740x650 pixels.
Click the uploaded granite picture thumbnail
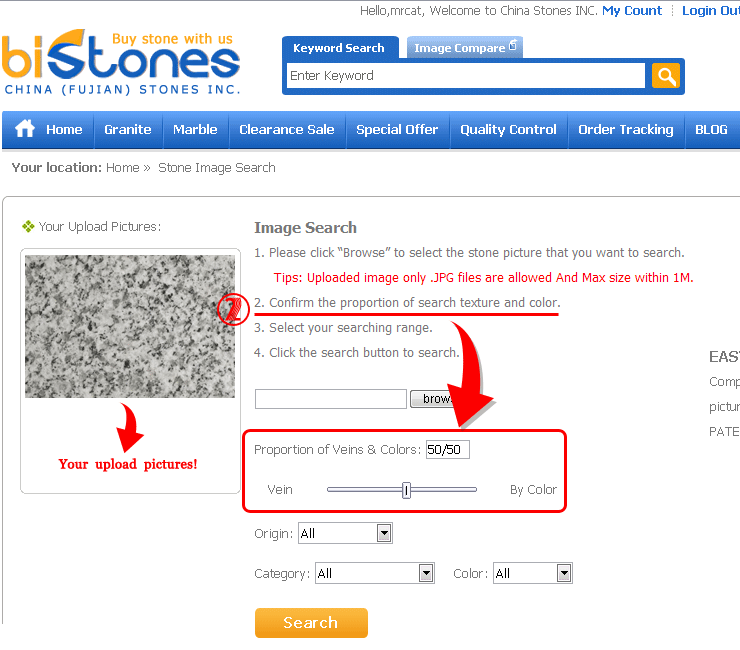[130, 326]
